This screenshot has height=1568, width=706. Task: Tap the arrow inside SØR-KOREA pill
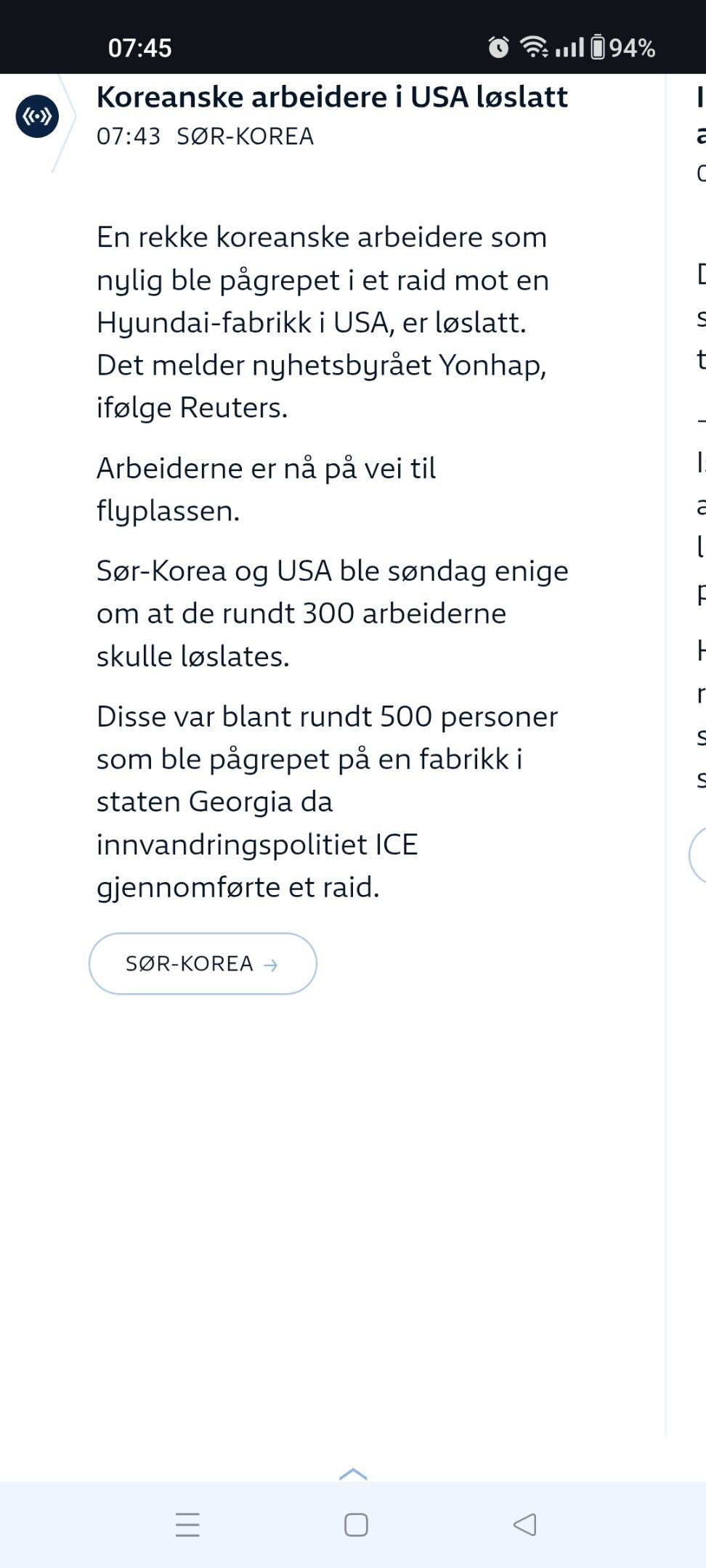(x=271, y=965)
